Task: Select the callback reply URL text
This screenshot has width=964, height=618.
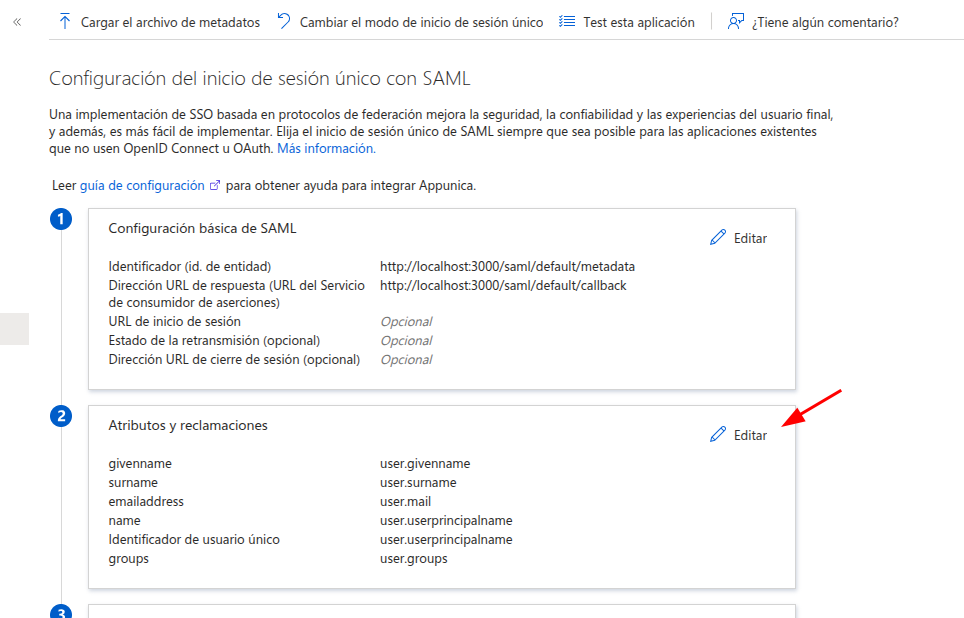Action: [503, 285]
